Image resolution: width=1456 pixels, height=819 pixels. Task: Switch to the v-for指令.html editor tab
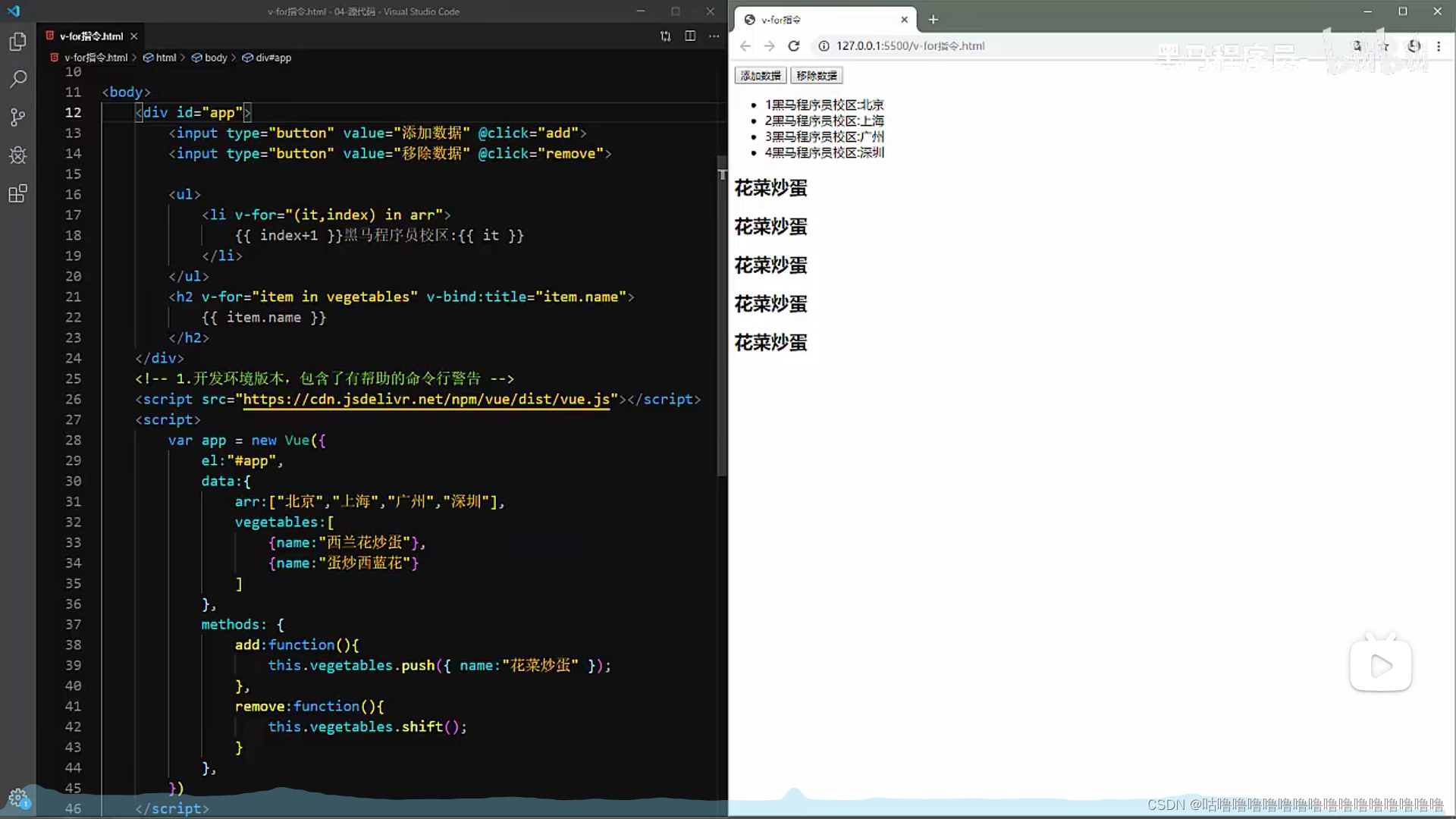coord(89,36)
